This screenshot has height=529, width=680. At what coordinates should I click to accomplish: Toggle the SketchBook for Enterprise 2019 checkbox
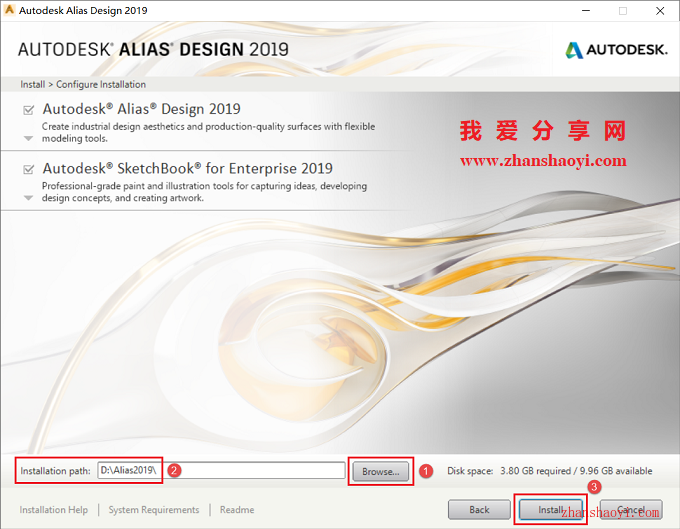pyautogui.click(x=29, y=169)
